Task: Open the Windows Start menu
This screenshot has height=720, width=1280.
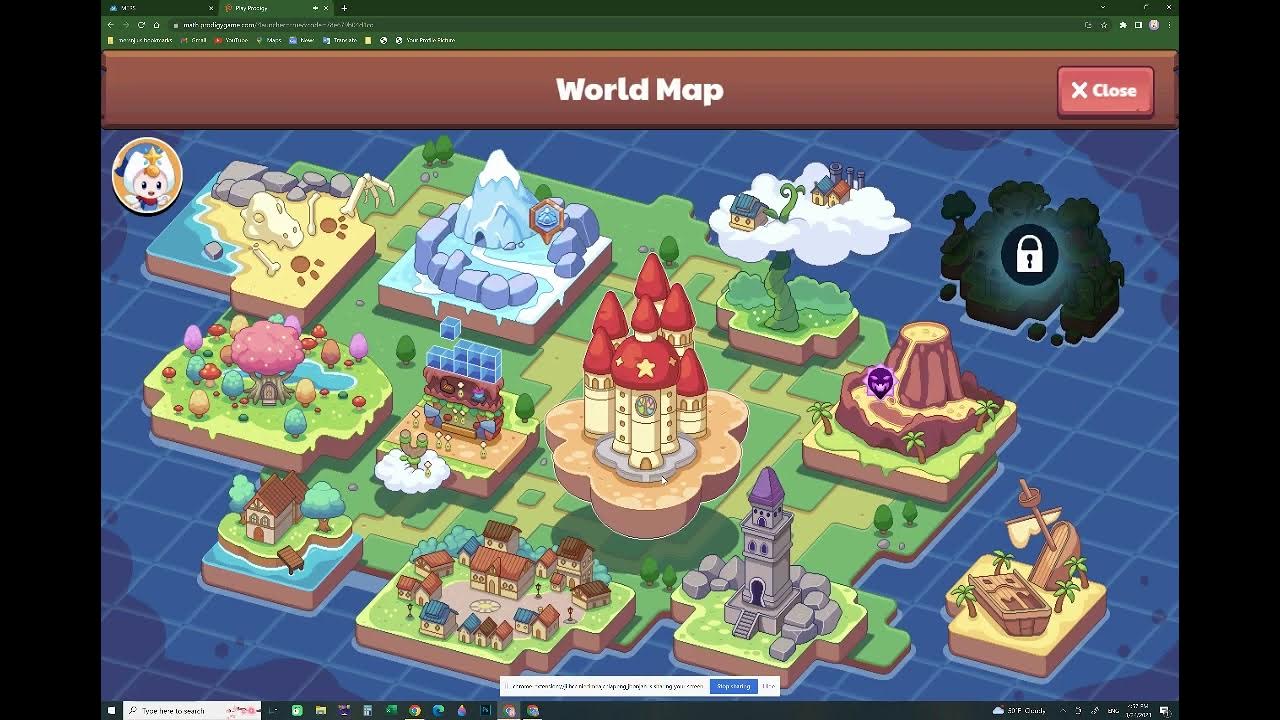Action: point(111,710)
